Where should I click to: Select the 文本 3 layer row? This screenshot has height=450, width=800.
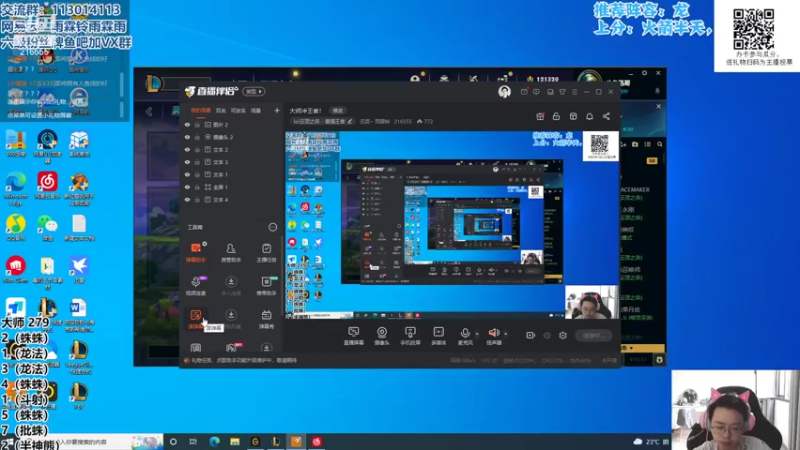(232, 162)
